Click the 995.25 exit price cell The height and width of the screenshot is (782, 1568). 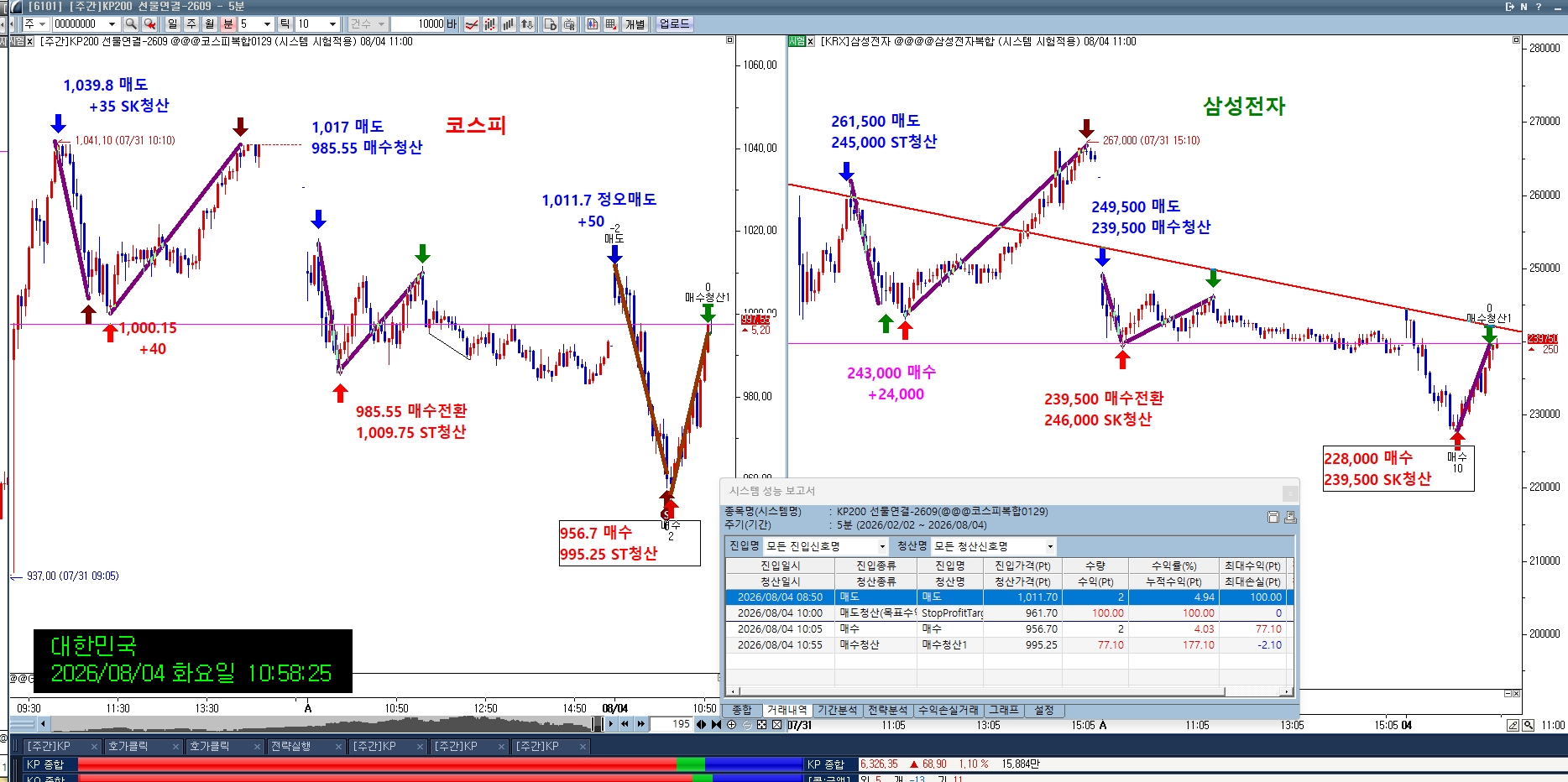pos(1022,645)
